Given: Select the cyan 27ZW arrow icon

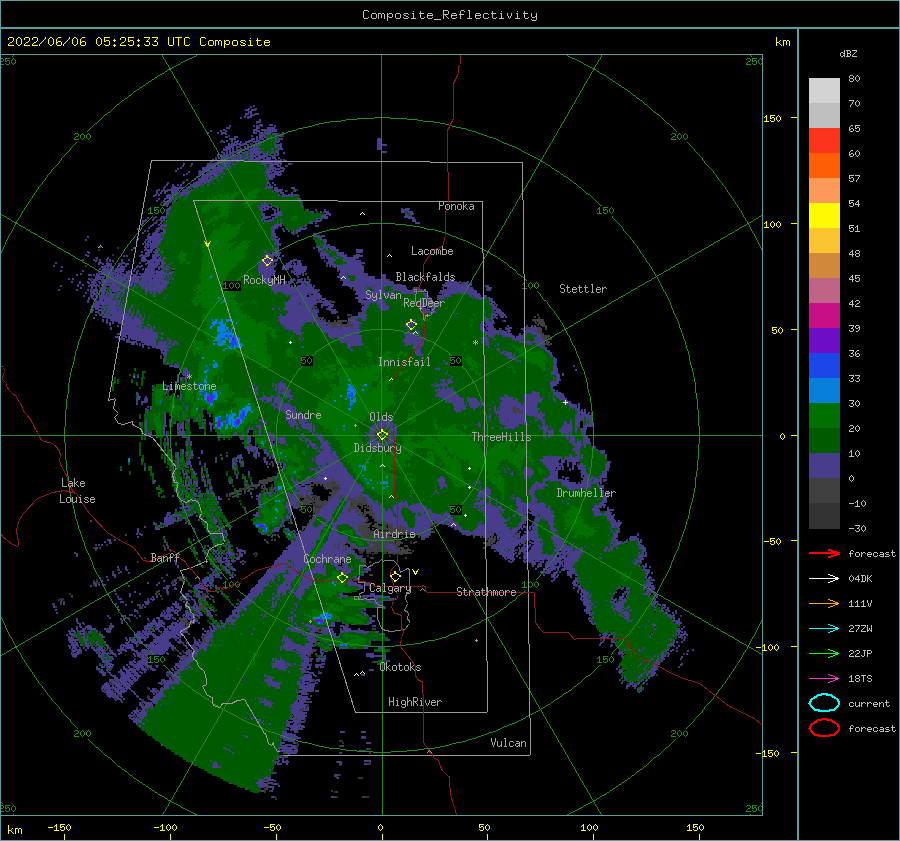Looking at the screenshot, I should (x=824, y=629).
